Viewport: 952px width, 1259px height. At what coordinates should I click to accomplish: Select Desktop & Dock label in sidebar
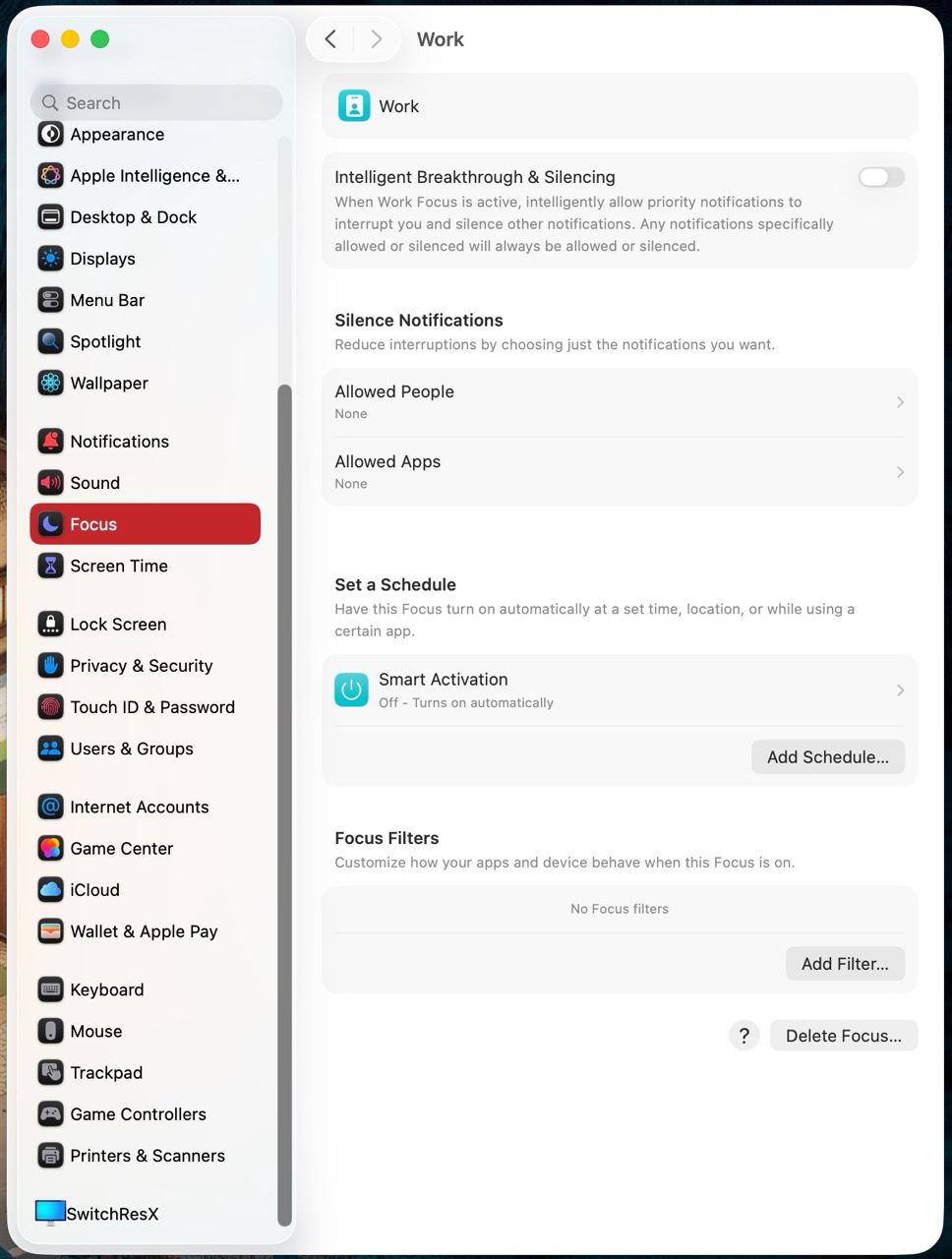click(x=134, y=216)
